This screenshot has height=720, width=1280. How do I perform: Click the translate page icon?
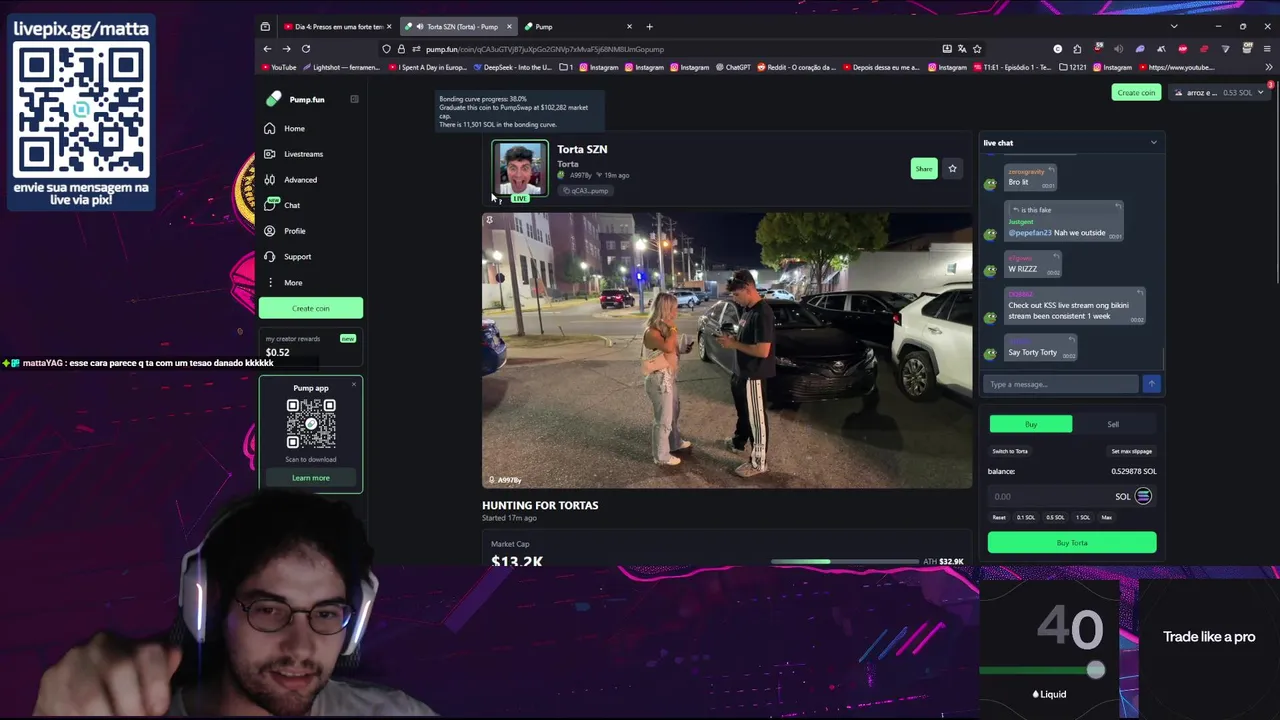click(962, 49)
